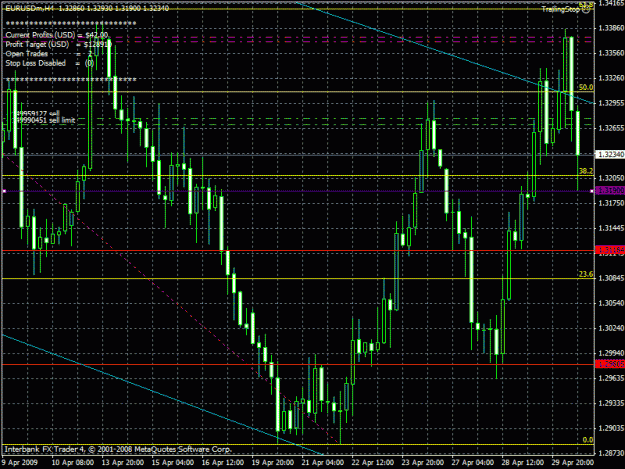Click the 1.29035 price axis label
This screenshot has height=469, width=625.
(x=611, y=428)
